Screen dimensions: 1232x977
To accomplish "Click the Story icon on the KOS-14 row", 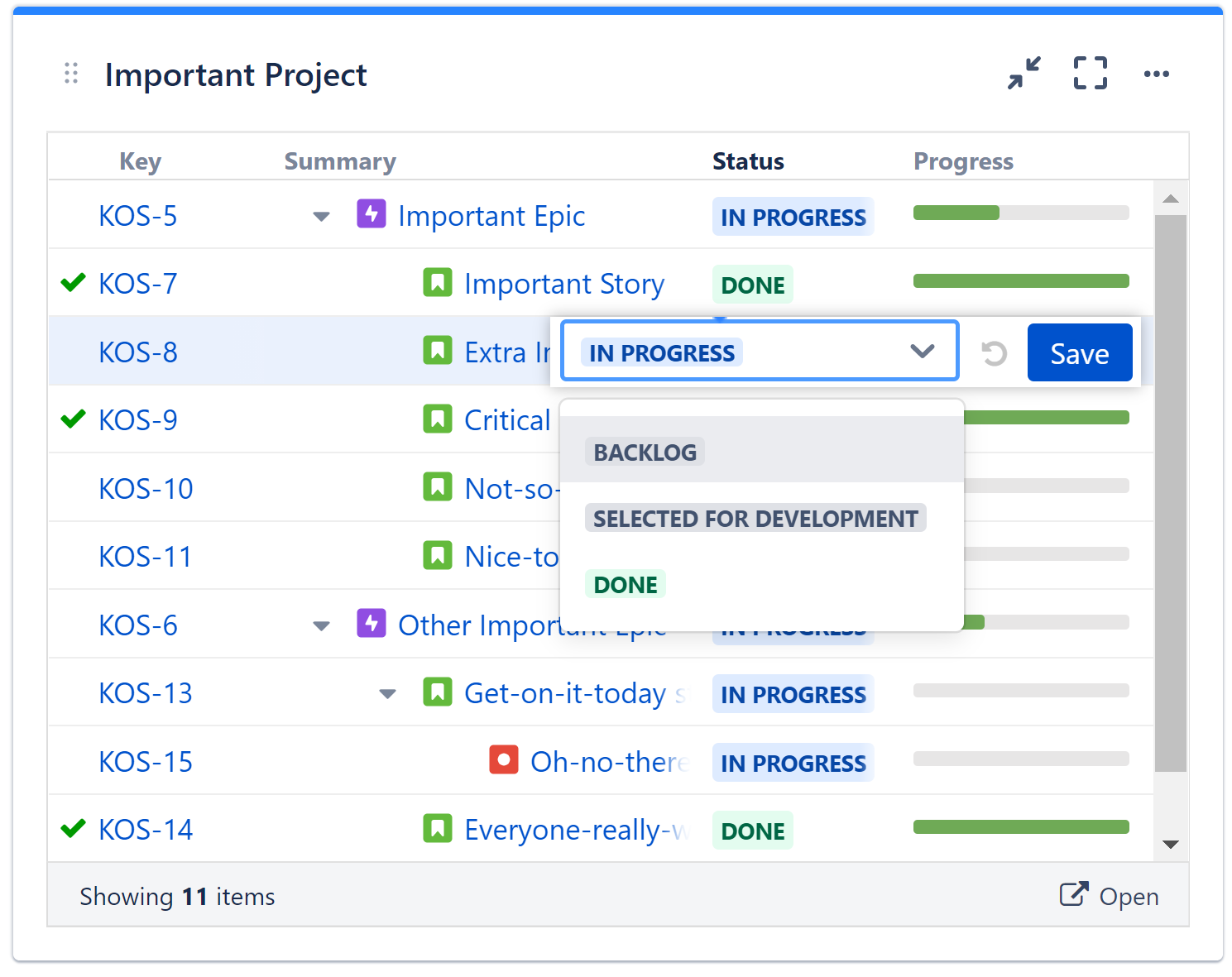I will click(437, 828).
